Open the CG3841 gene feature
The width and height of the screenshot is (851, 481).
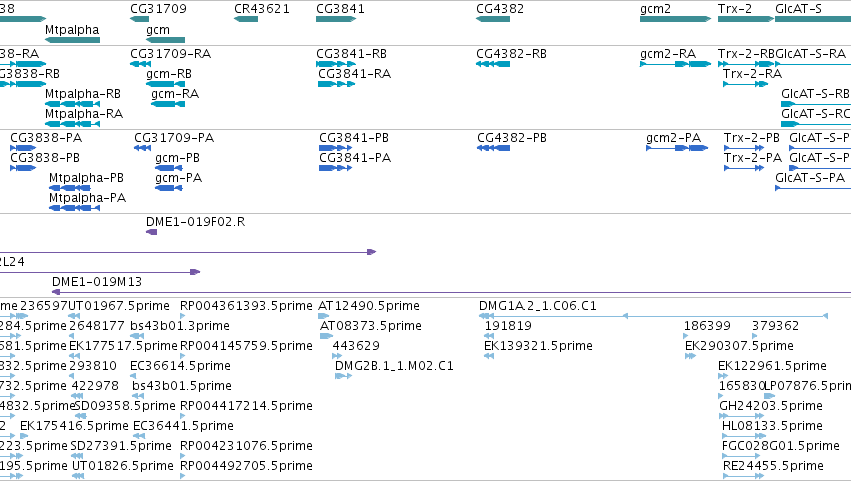336,19
